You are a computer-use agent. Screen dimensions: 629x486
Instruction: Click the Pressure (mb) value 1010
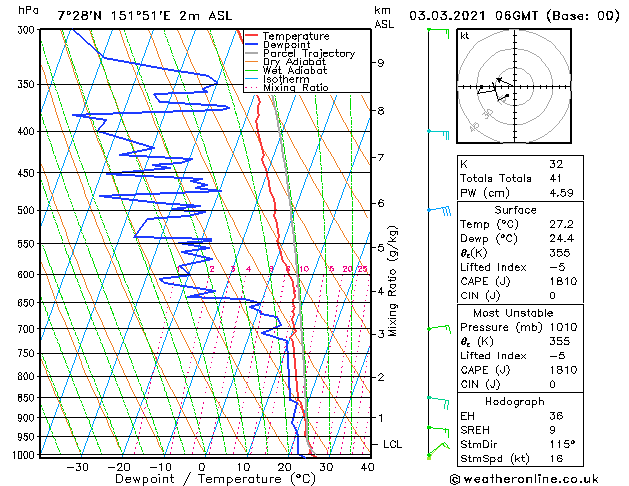coord(563,327)
